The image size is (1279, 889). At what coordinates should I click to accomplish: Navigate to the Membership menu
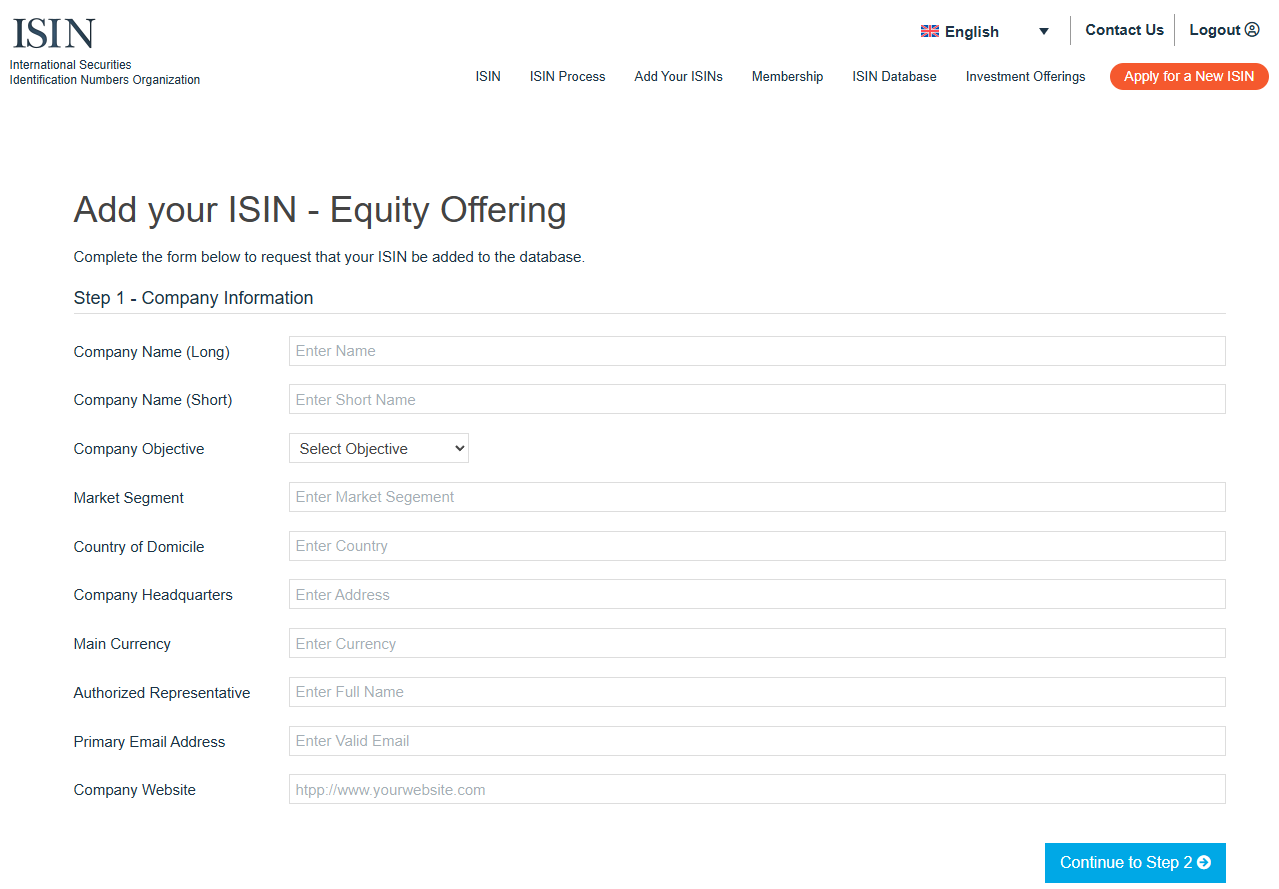(787, 76)
